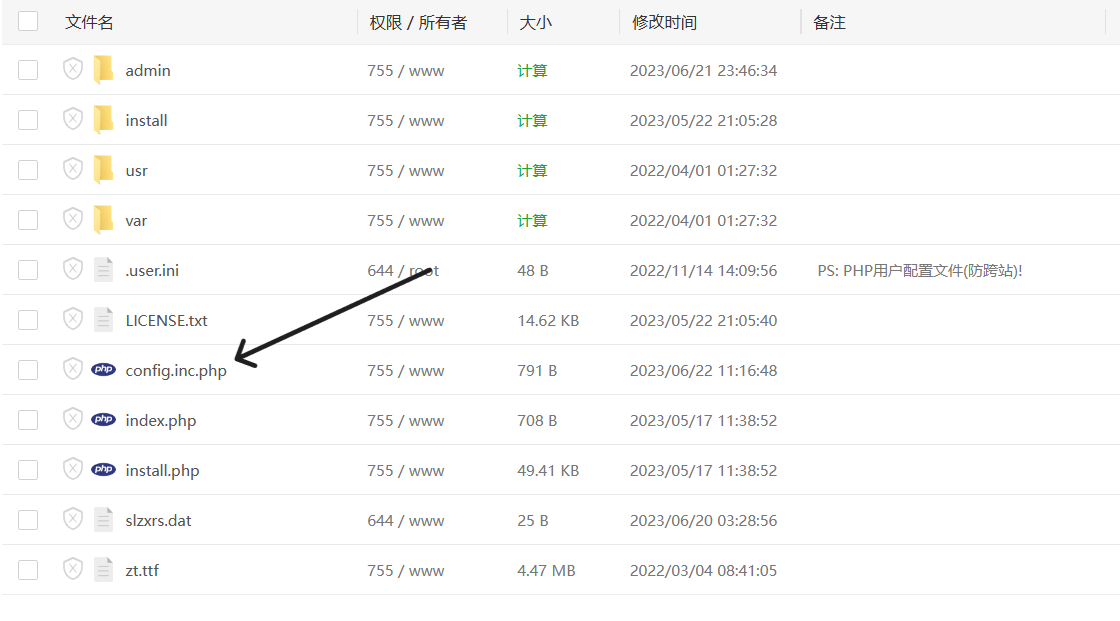This screenshot has height=621, width=1120.
Task: Click the shield icon beside zt.ttf
Action: 73,569
